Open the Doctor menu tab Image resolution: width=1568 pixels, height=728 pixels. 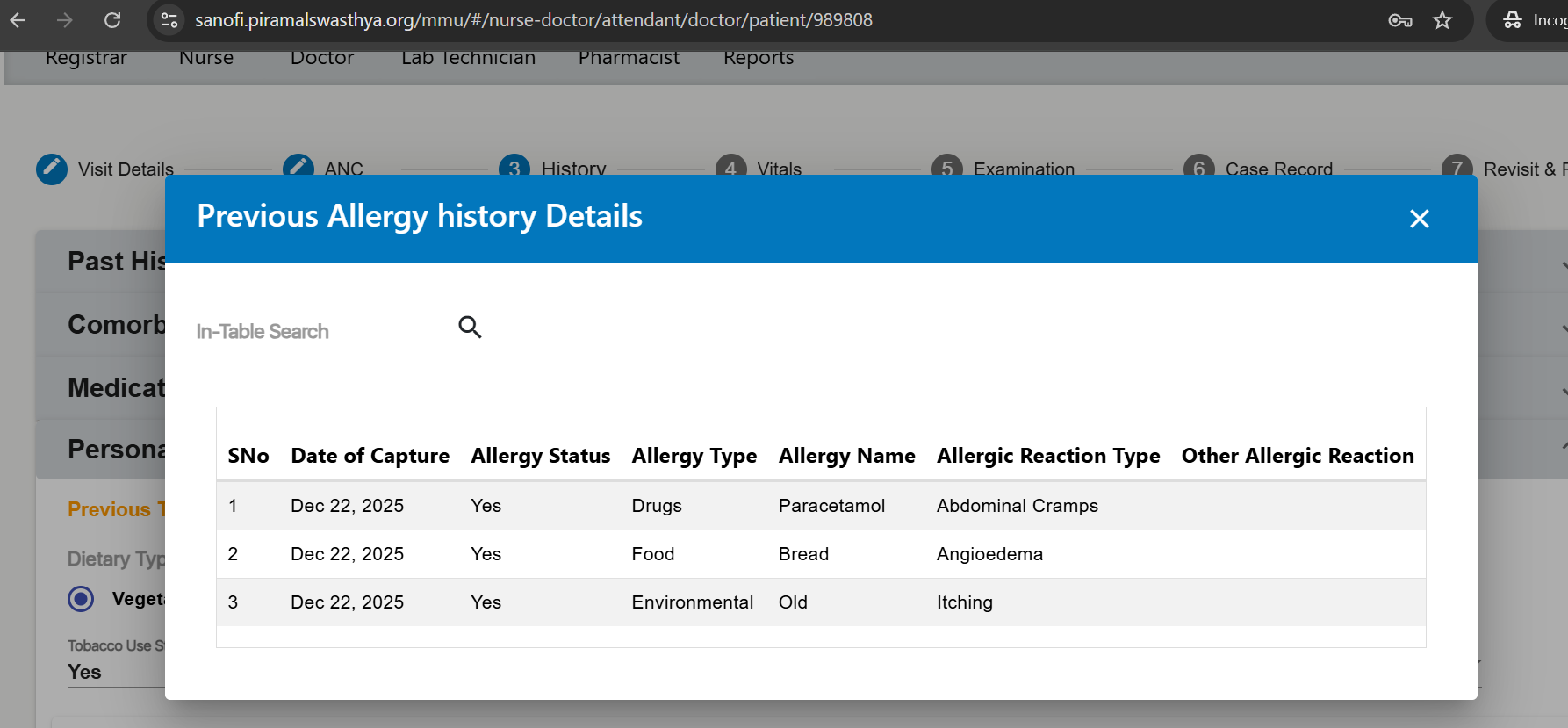[x=322, y=58]
